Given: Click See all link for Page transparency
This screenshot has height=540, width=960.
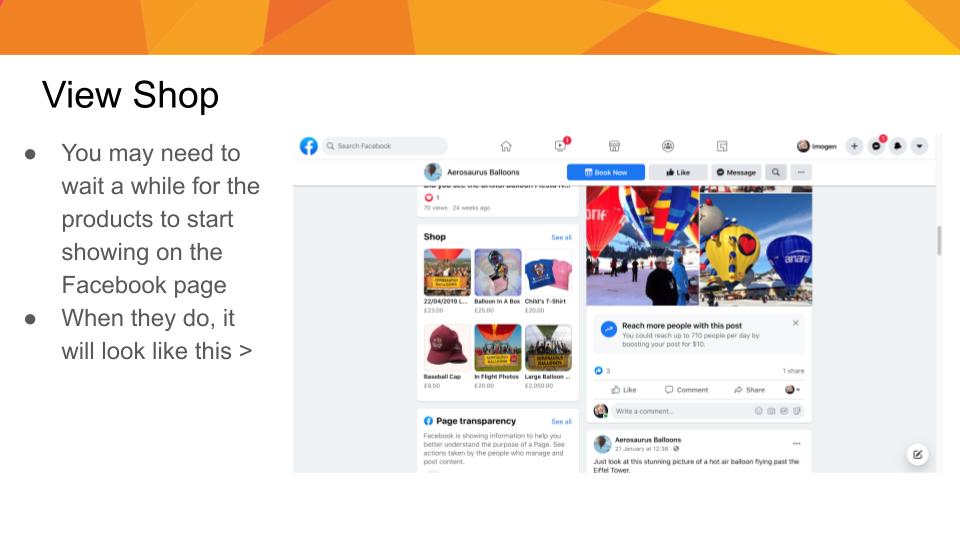Looking at the screenshot, I should tap(561, 422).
